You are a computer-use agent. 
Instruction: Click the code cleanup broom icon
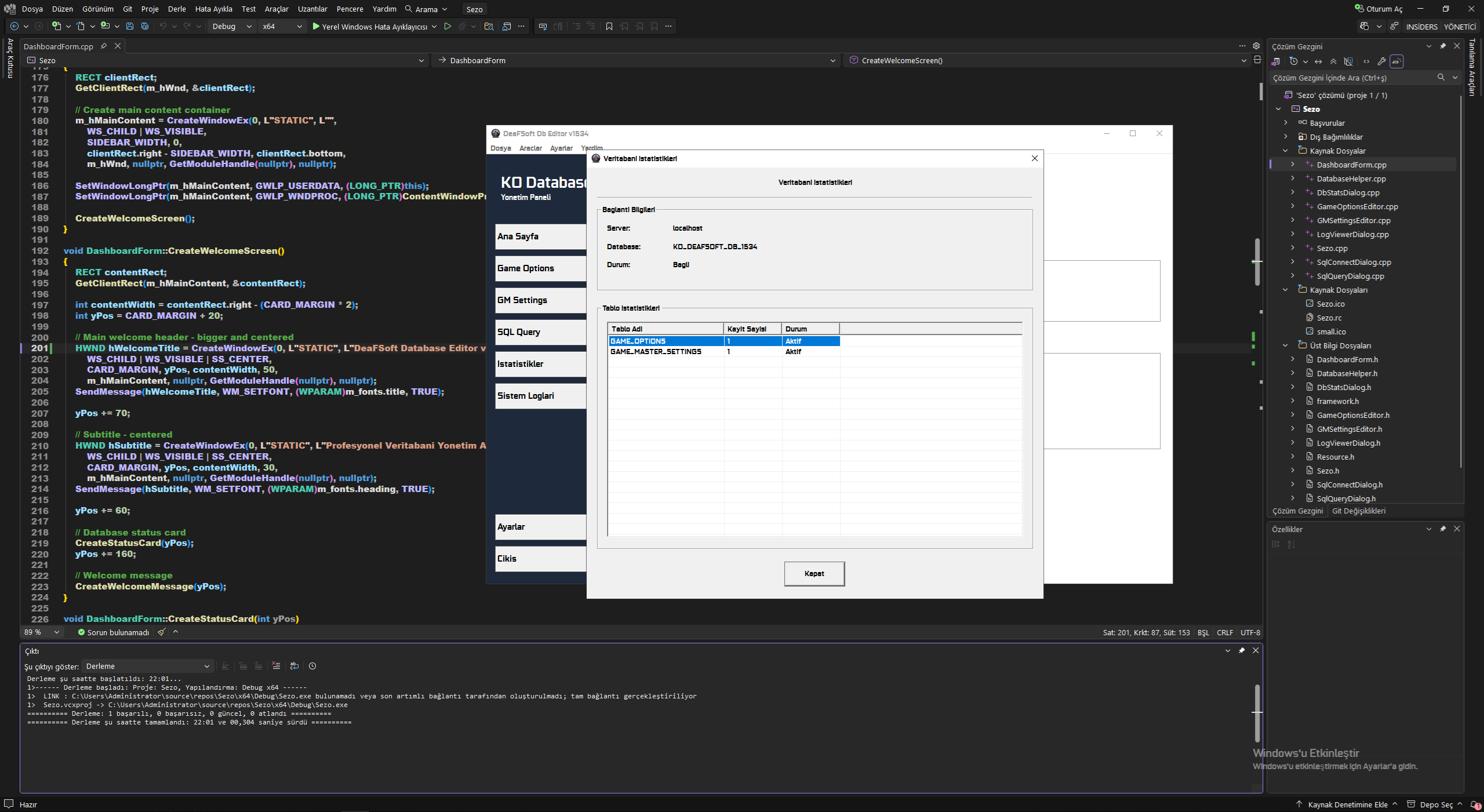[x=162, y=632]
